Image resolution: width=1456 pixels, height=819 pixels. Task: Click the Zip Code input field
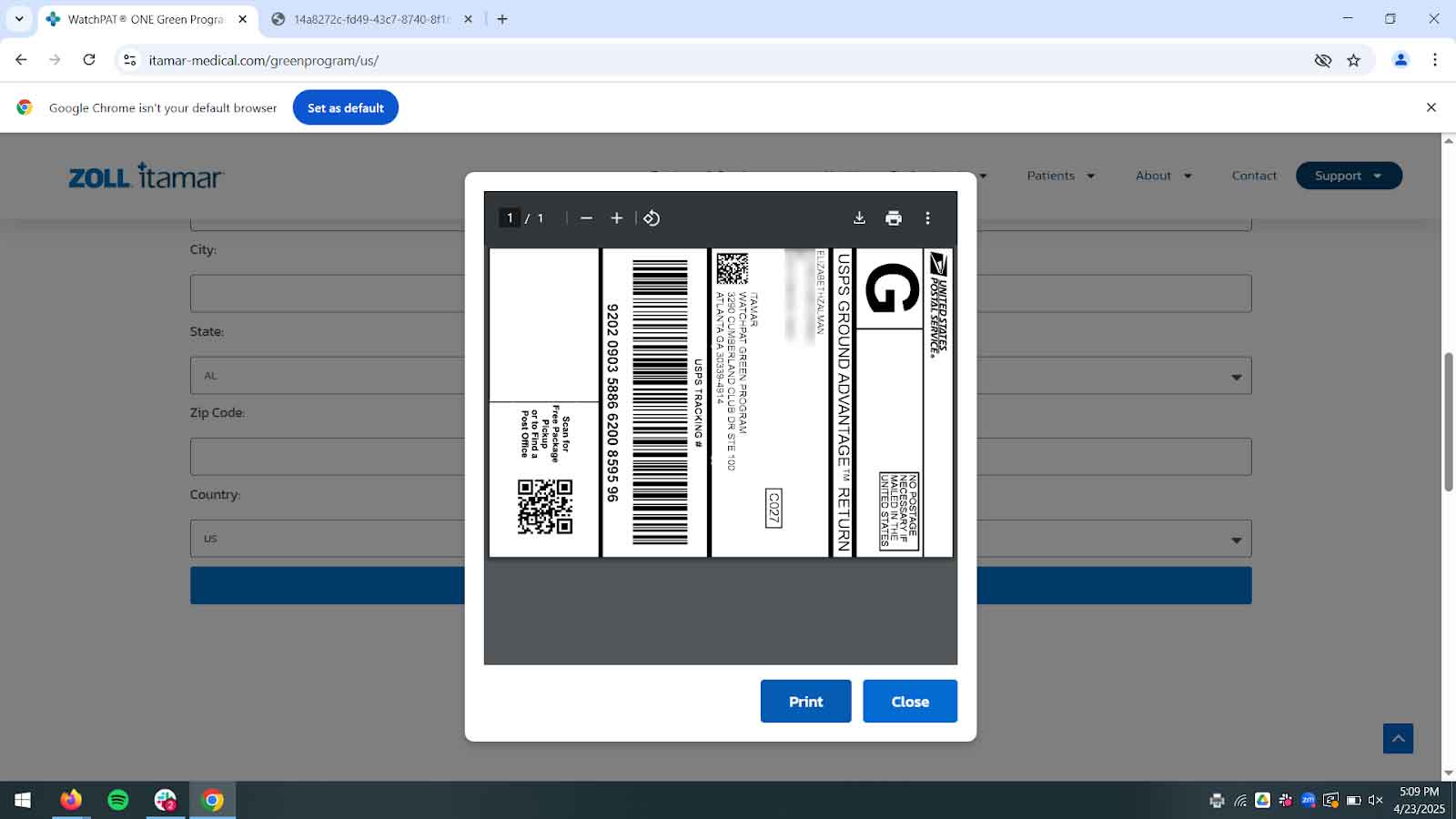point(721,457)
